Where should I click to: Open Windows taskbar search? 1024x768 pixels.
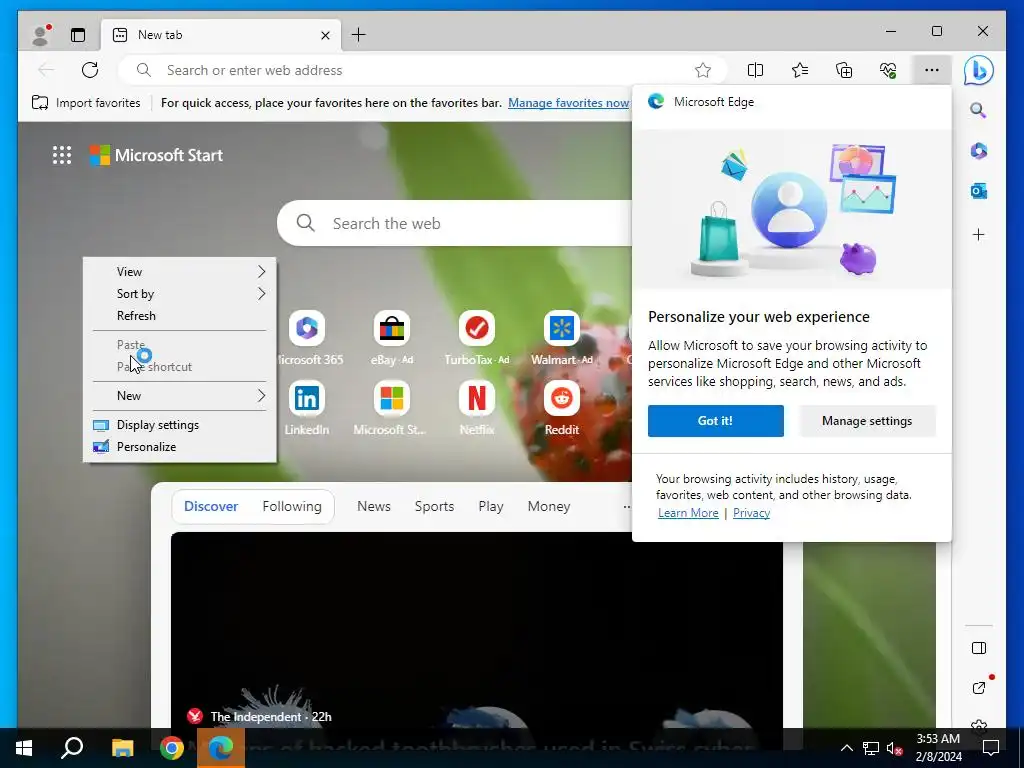pos(72,748)
